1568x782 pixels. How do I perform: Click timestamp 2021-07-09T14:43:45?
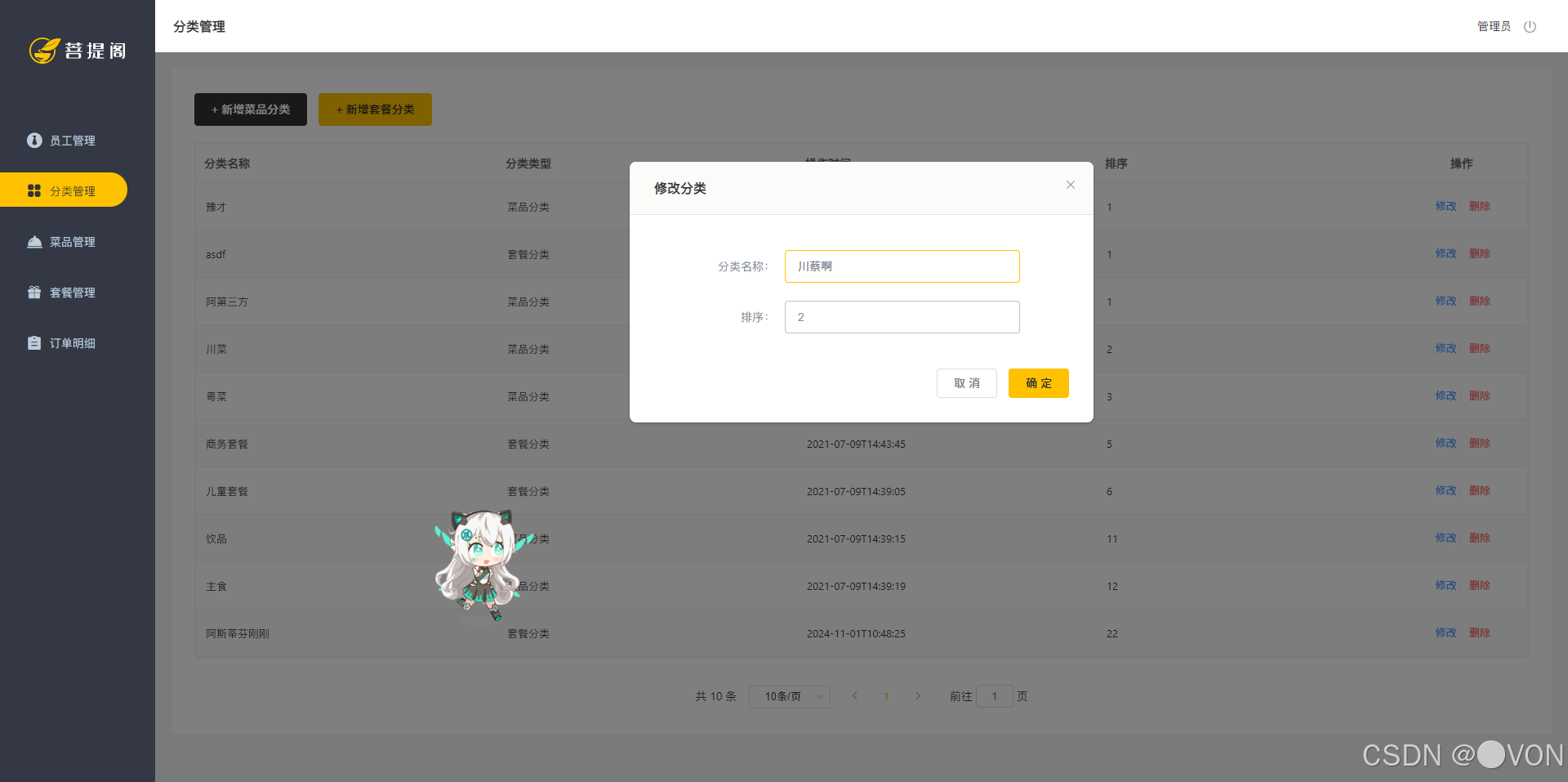click(856, 444)
